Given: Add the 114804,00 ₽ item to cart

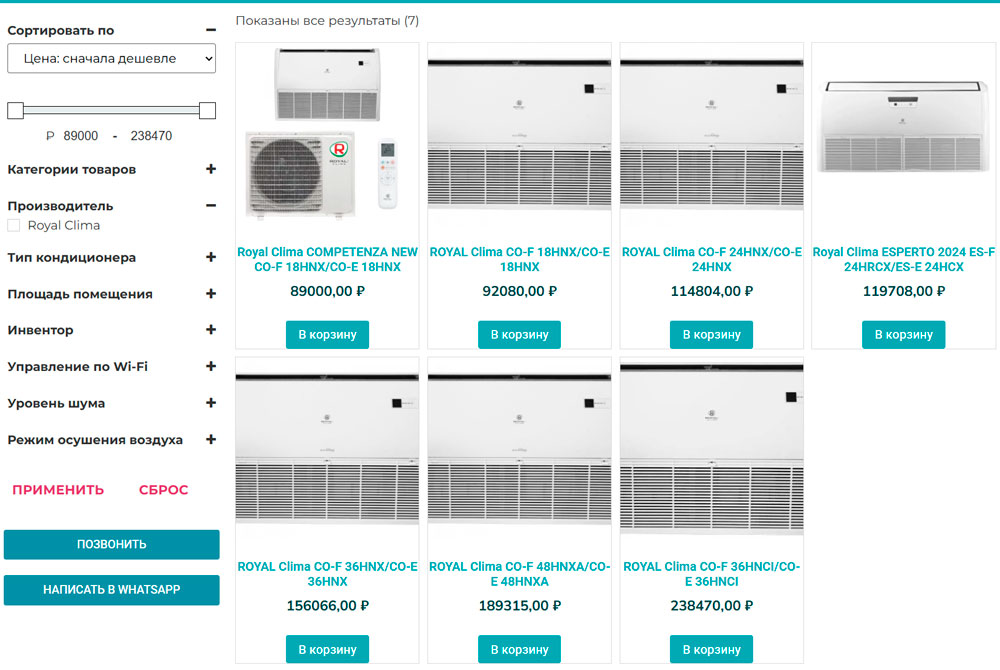Looking at the screenshot, I should (712, 335).
